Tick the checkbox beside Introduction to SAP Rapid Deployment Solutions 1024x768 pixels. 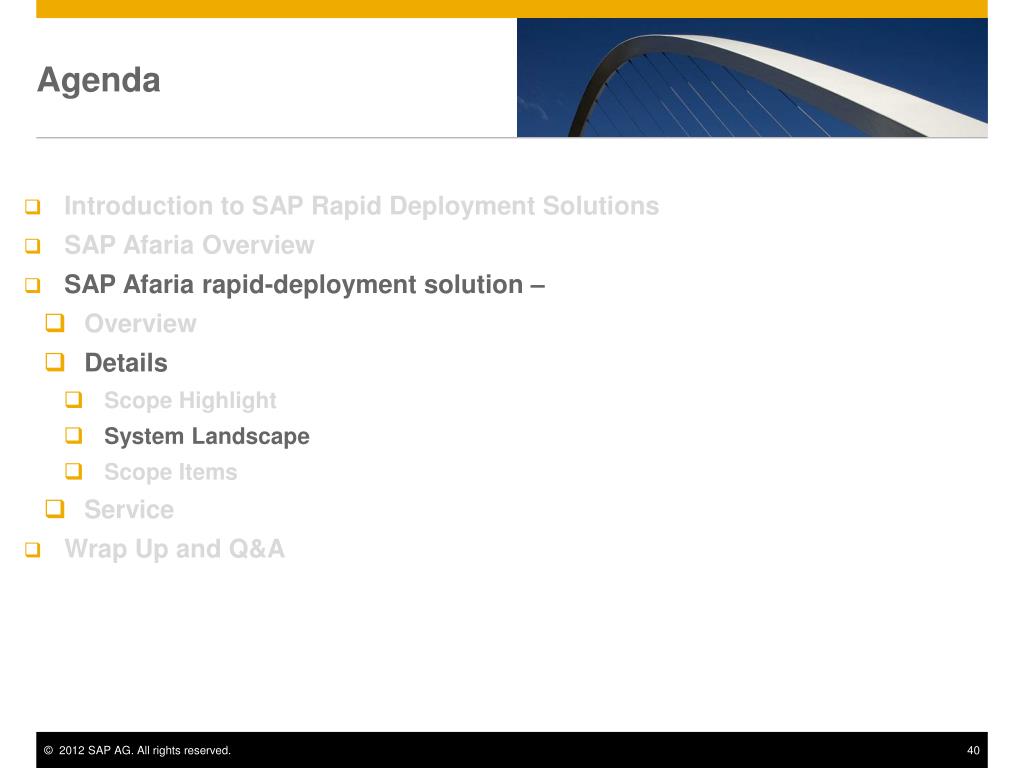point(33,207)
